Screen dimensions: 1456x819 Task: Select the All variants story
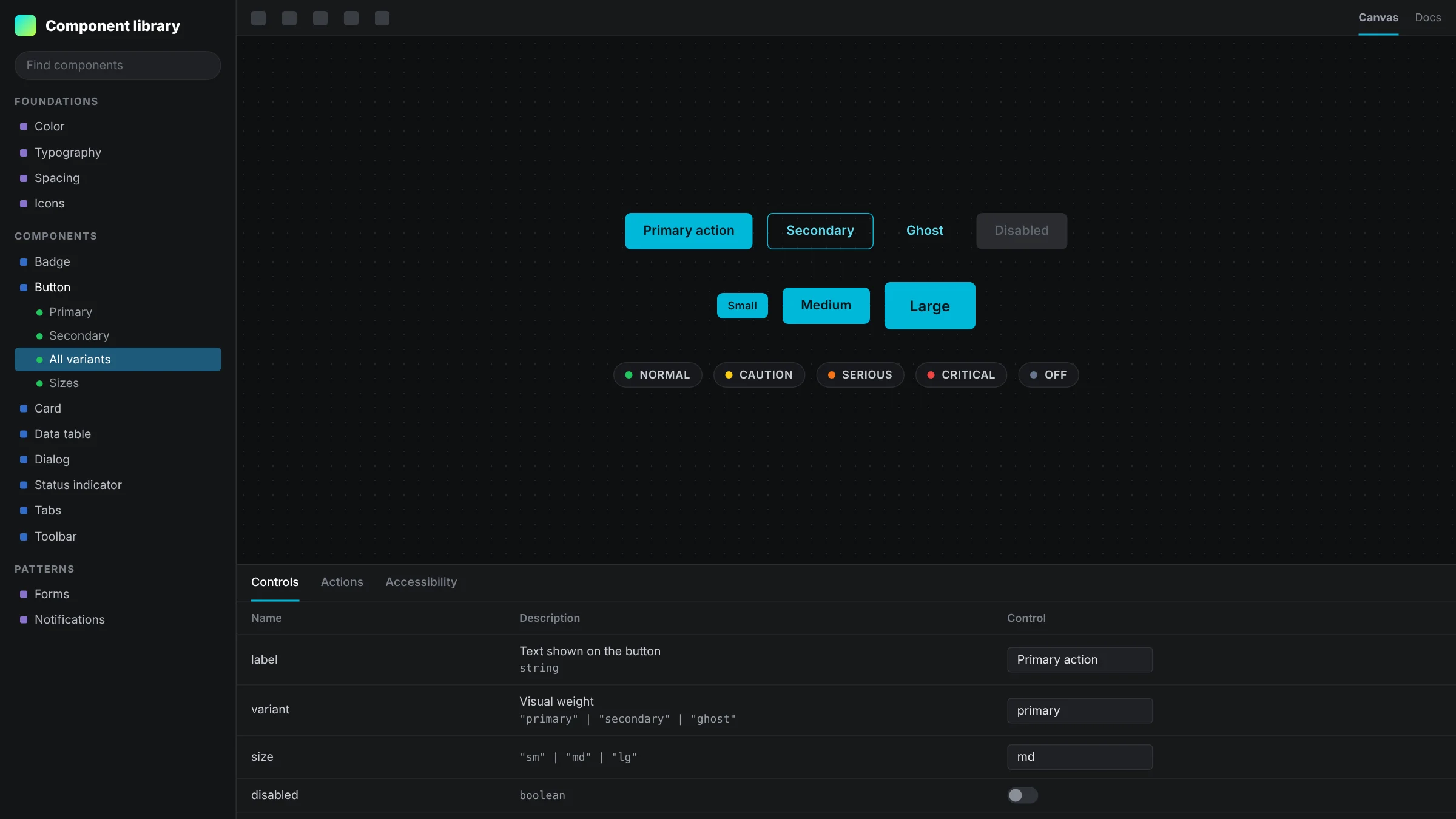point(118,359)
